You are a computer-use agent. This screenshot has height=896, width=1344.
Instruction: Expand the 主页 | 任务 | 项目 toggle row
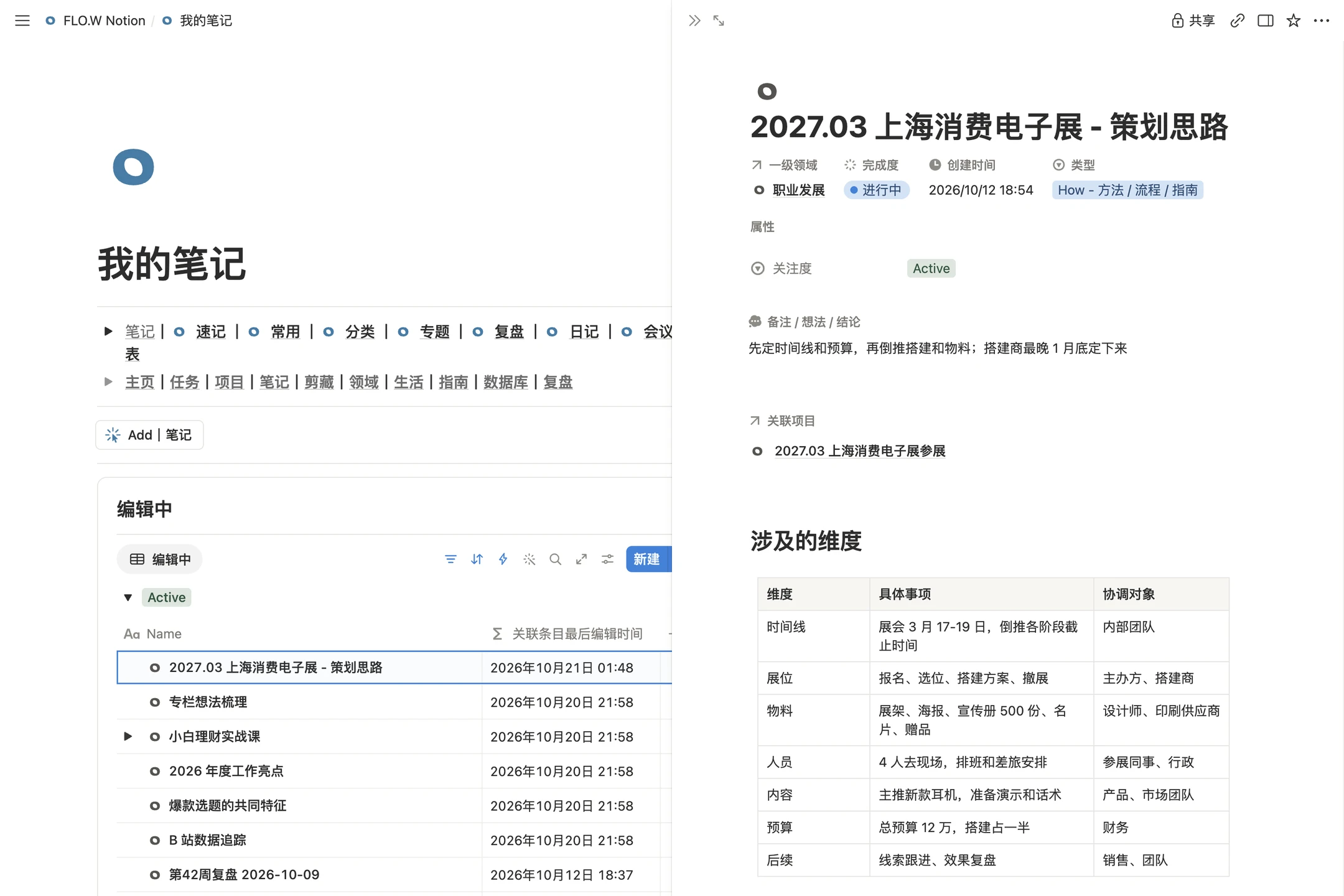(x=108, y=381)
